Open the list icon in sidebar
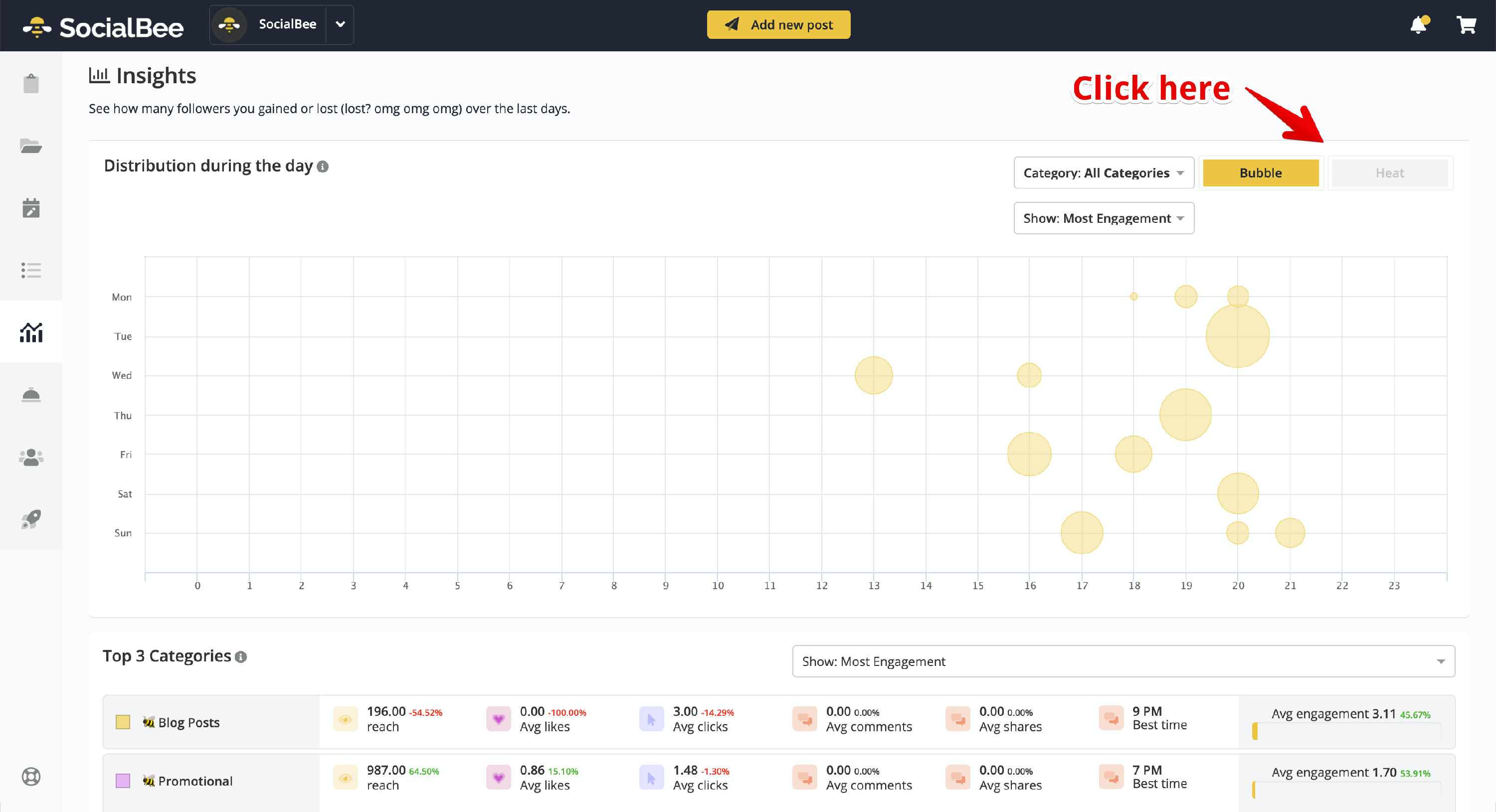The width and height of the screenshot is (1496, 812). coord(31,270)
